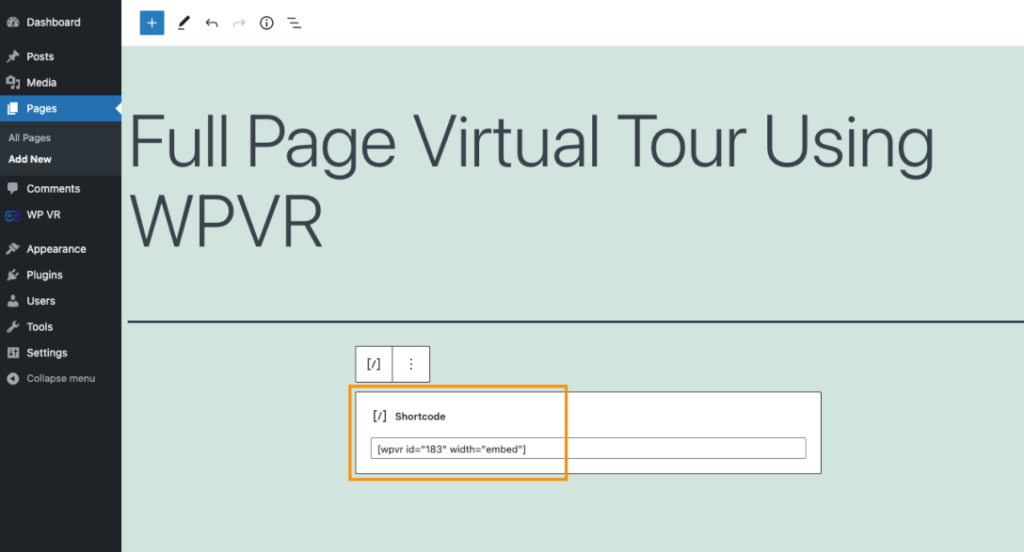Click Add New under Pages
Screen dimensions: 1024x552
pos(29,159)
